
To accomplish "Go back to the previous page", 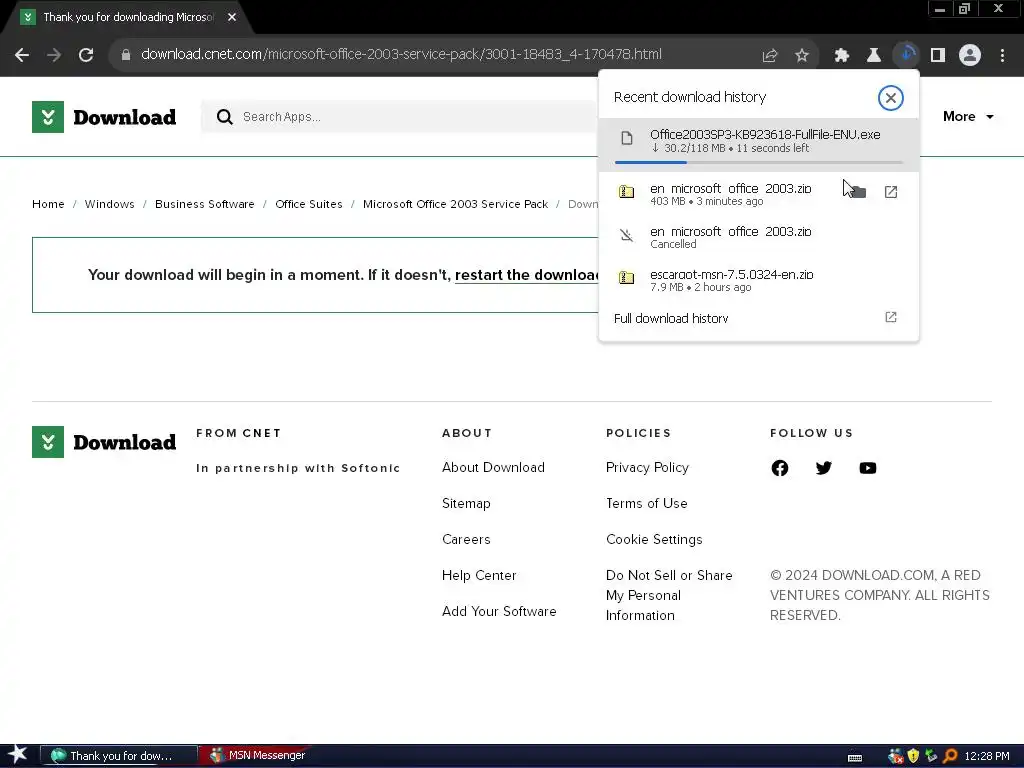I will point(22,55).
